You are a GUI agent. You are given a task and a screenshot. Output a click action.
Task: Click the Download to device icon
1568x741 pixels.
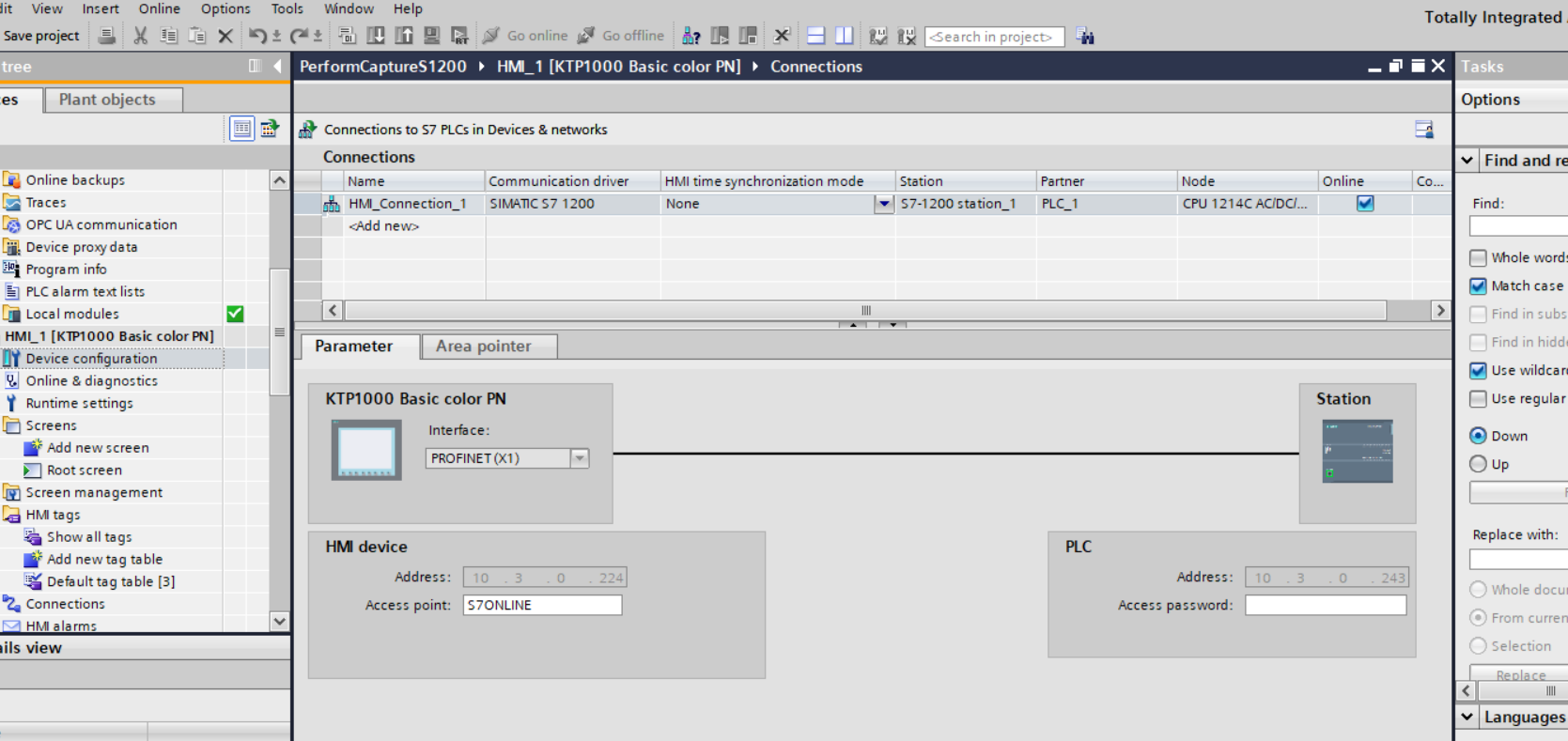coord(376,36)
